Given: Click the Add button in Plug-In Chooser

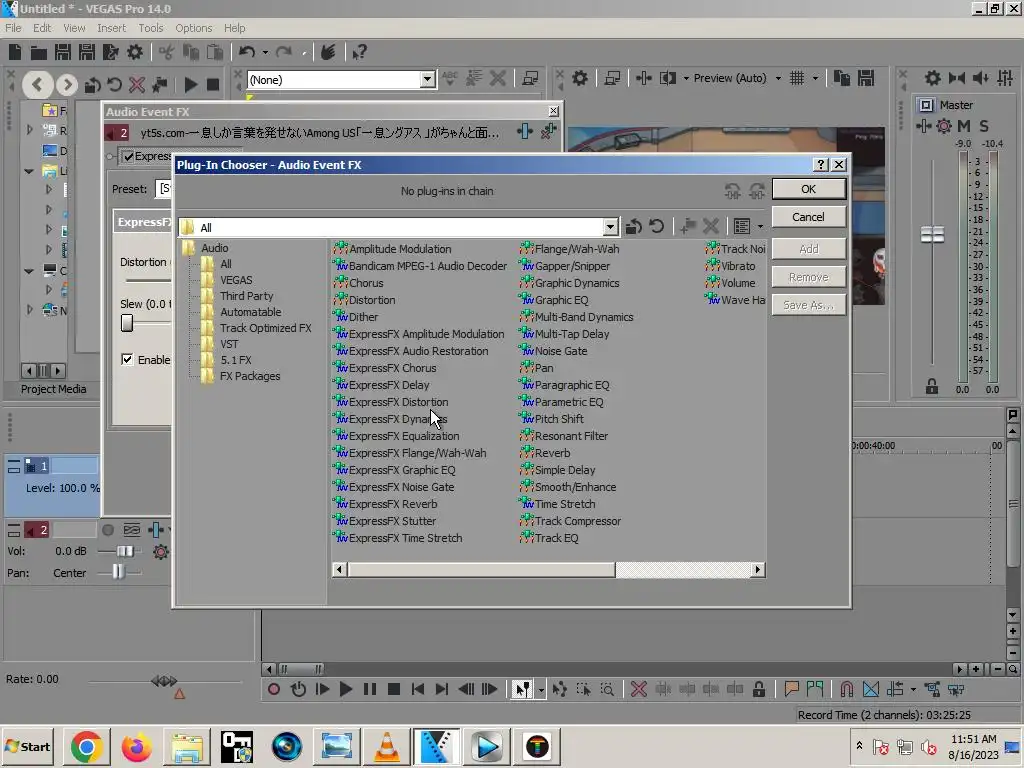Looking at the screenshot, I should pos(808,249).
